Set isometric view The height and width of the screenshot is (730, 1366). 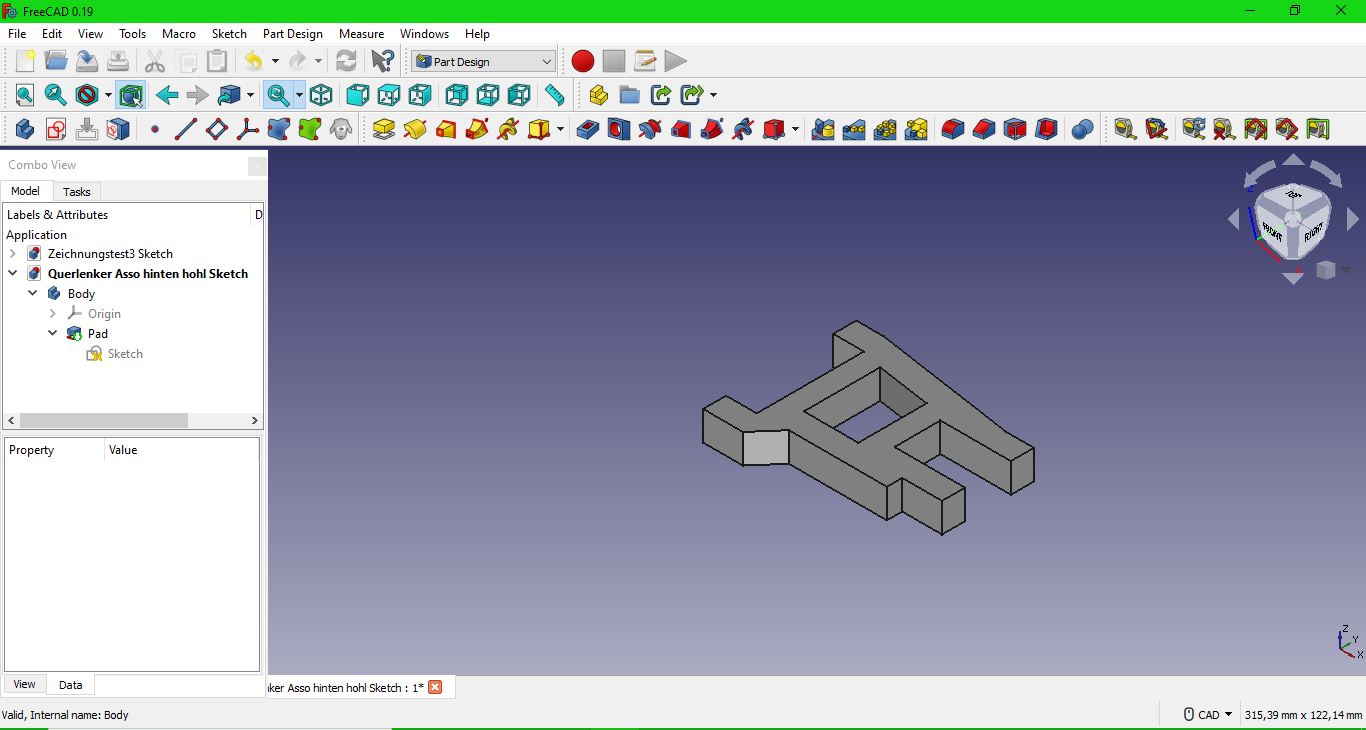click(321, 95)
